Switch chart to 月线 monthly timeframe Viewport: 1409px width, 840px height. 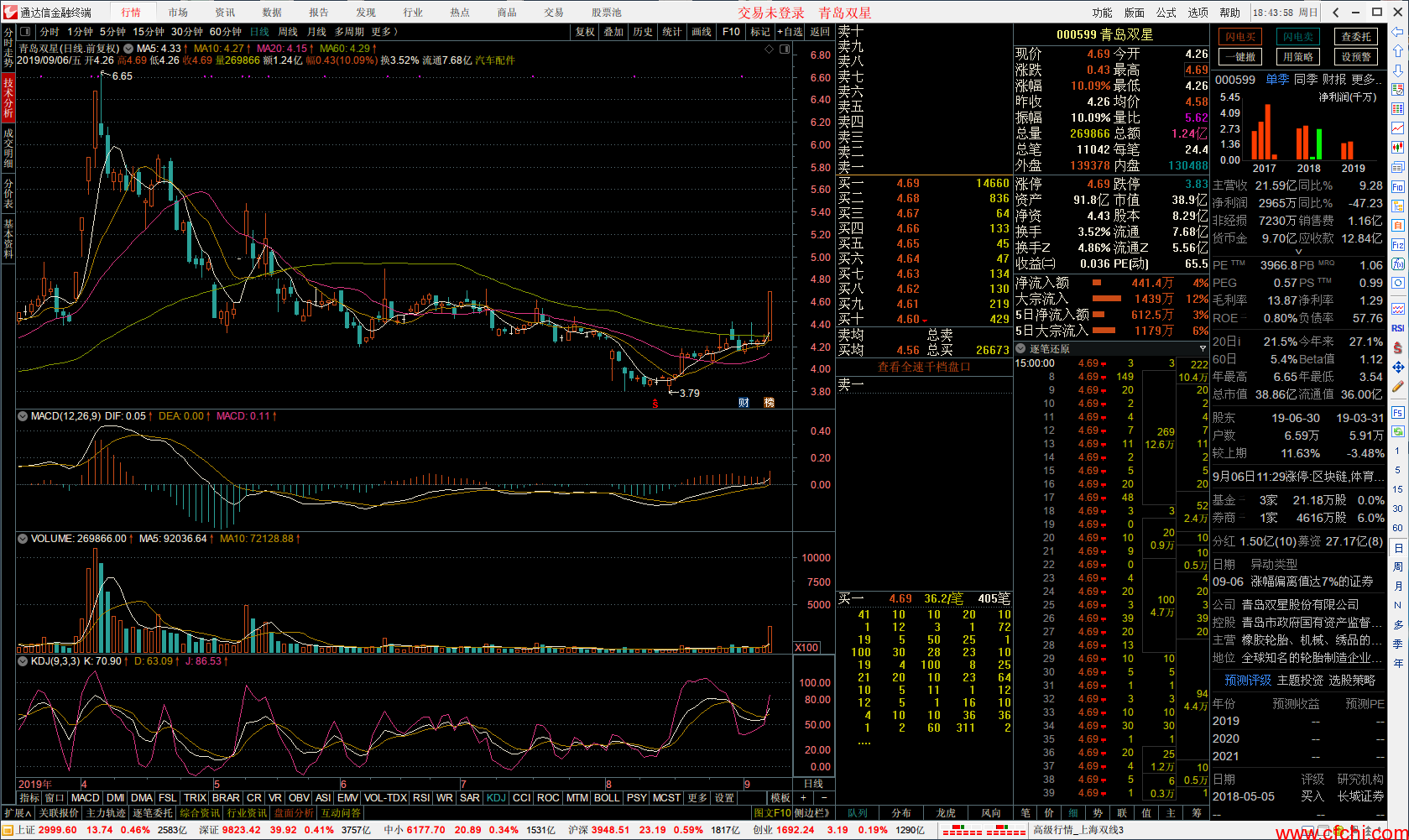(x=316, y=32)
